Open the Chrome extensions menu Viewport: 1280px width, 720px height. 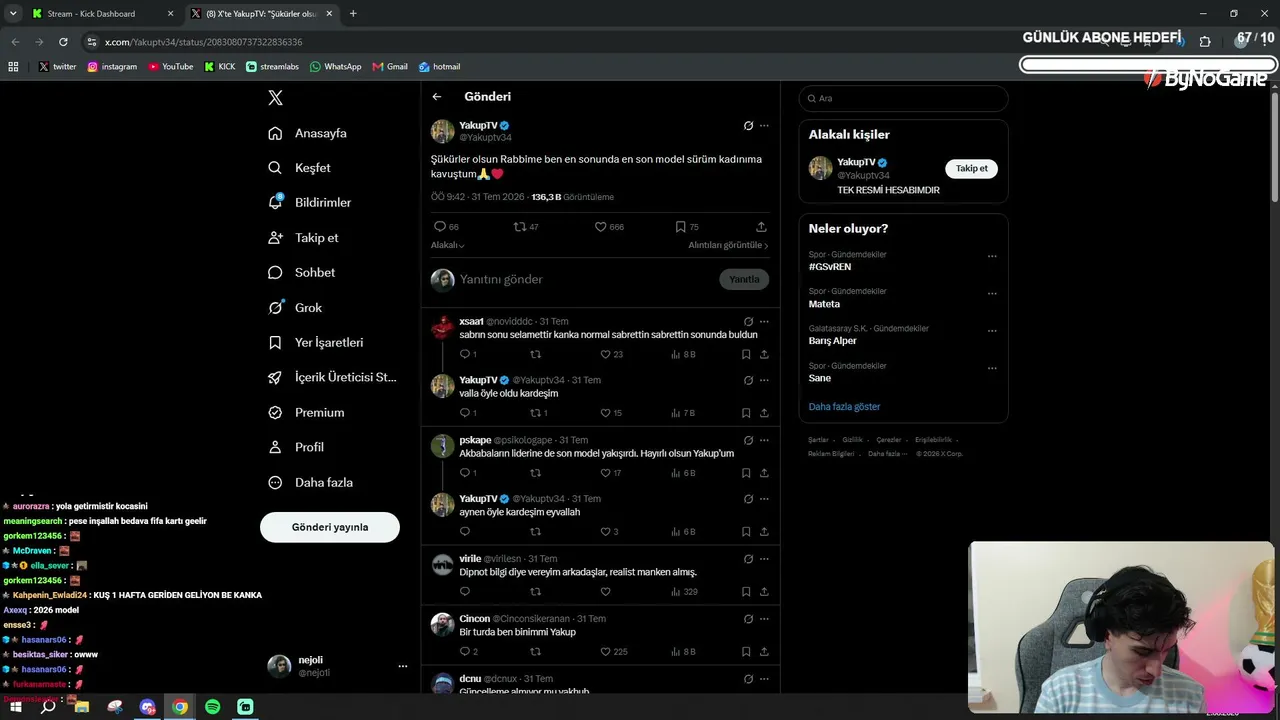(x=1205, y=42)
